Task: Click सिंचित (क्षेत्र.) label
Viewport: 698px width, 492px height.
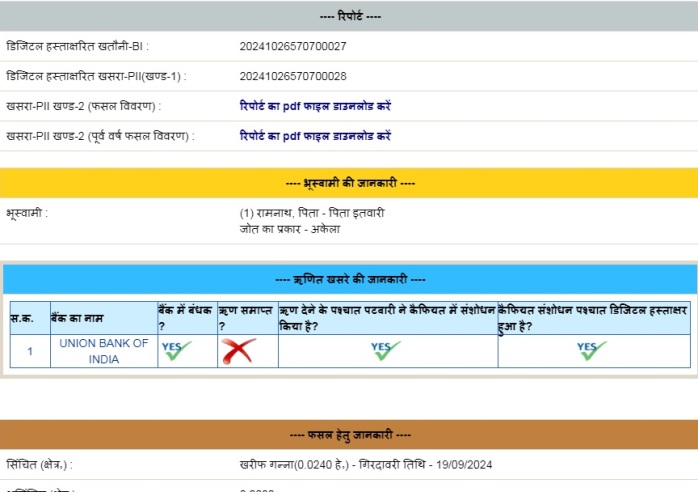Action: [x=39, y=465]
